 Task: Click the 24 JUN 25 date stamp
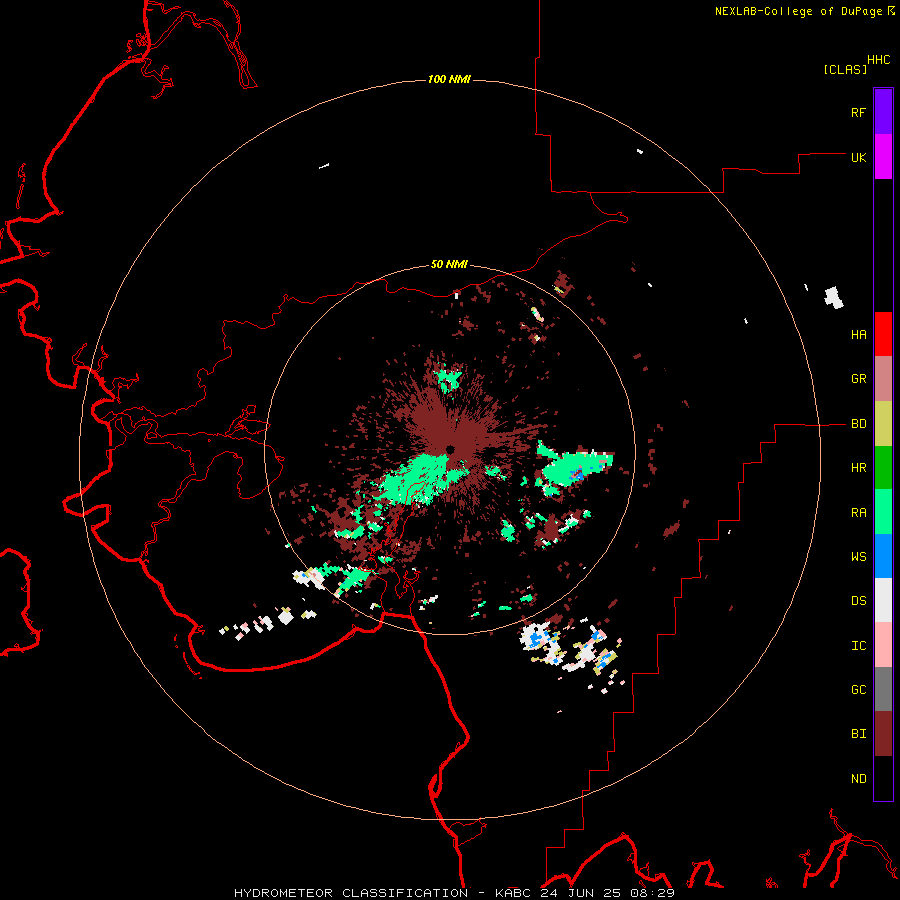point(583,893)
